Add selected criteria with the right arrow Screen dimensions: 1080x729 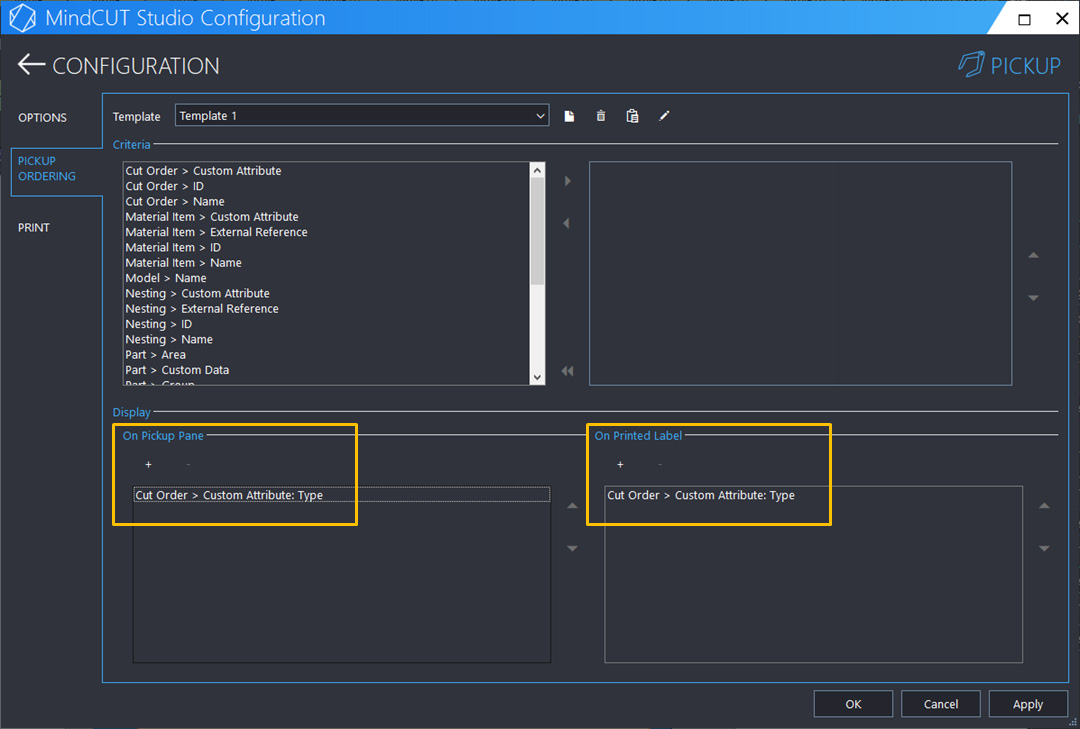click(568, 181)
